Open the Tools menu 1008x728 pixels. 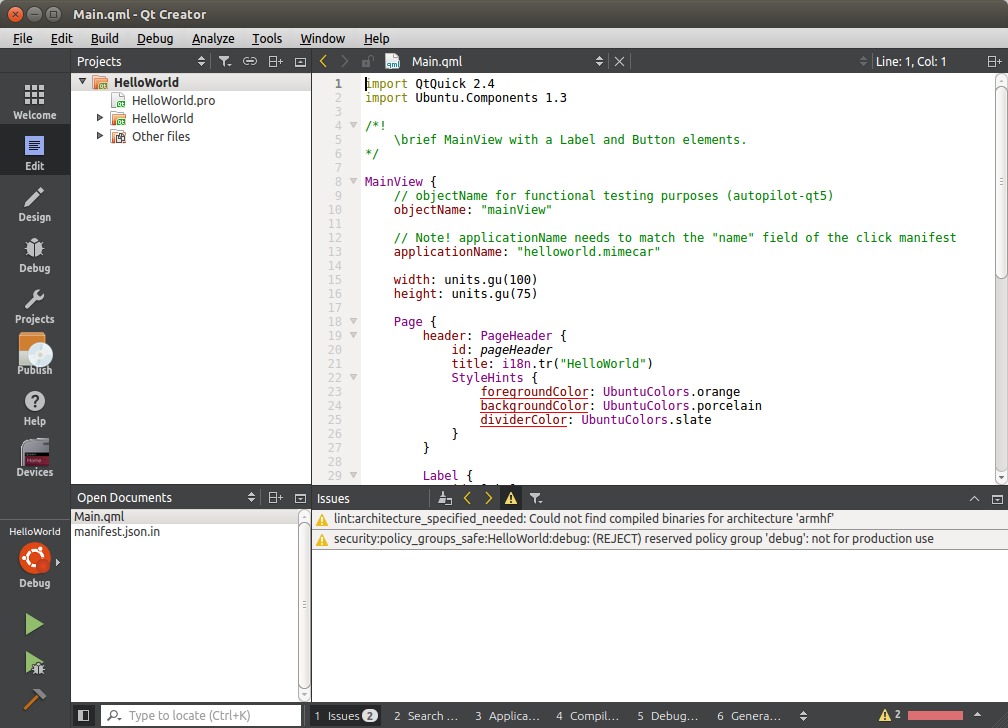[267, 38]
